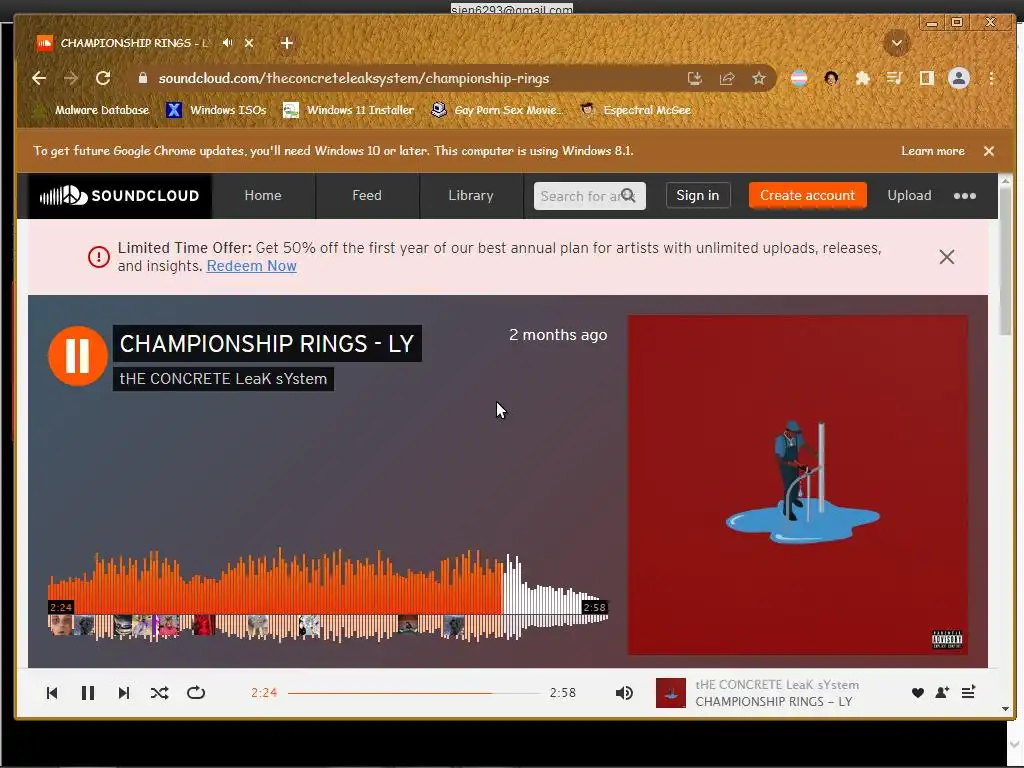Click the search magnifier icon
Image resolution: width=1024 pixels, height=768 pixels.
(628, 195)
